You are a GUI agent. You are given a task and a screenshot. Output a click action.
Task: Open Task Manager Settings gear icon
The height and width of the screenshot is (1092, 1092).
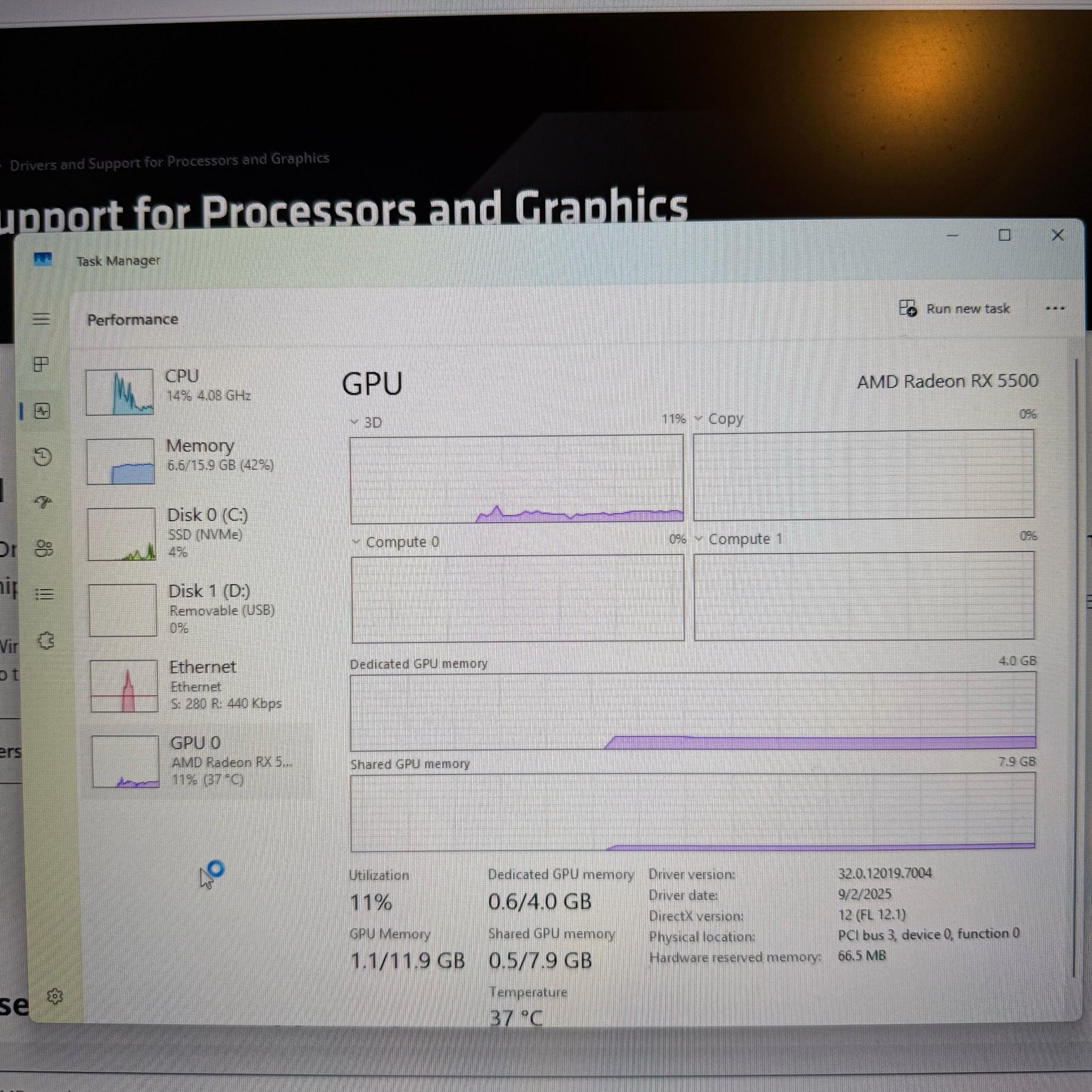pyautogui.click(x=55, y=996)
